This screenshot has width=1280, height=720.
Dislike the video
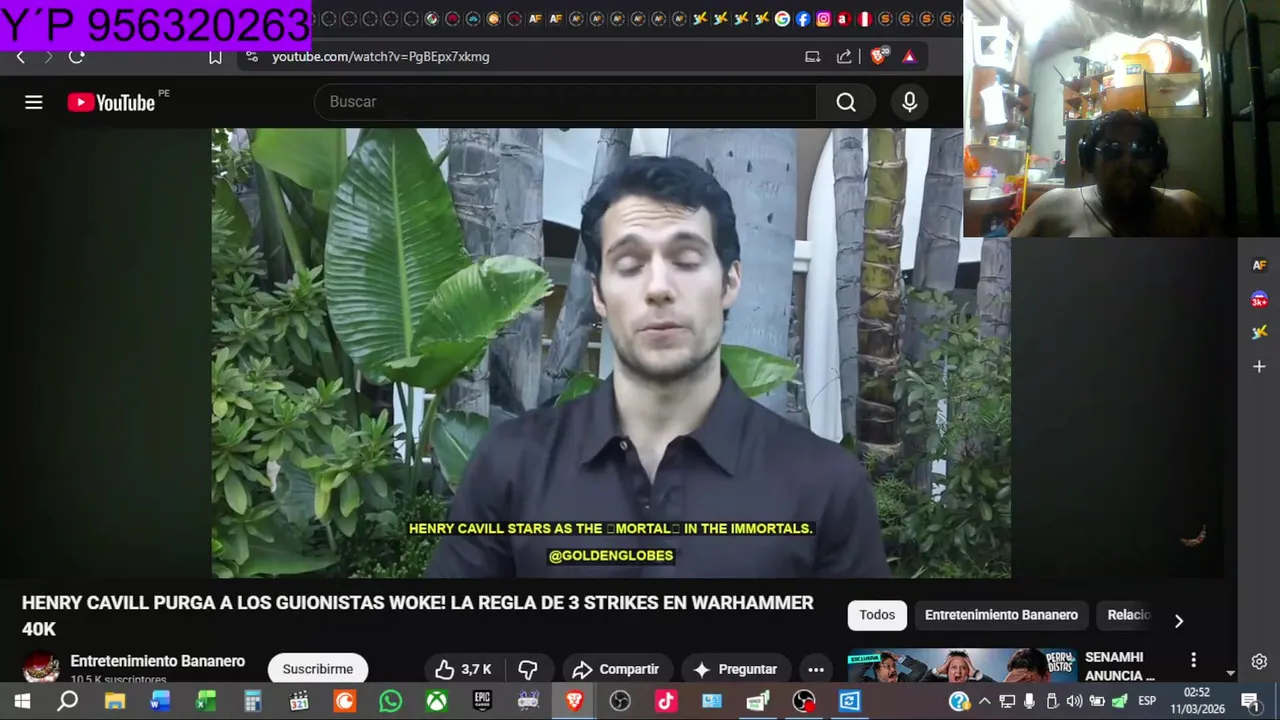tap(528, 669)
